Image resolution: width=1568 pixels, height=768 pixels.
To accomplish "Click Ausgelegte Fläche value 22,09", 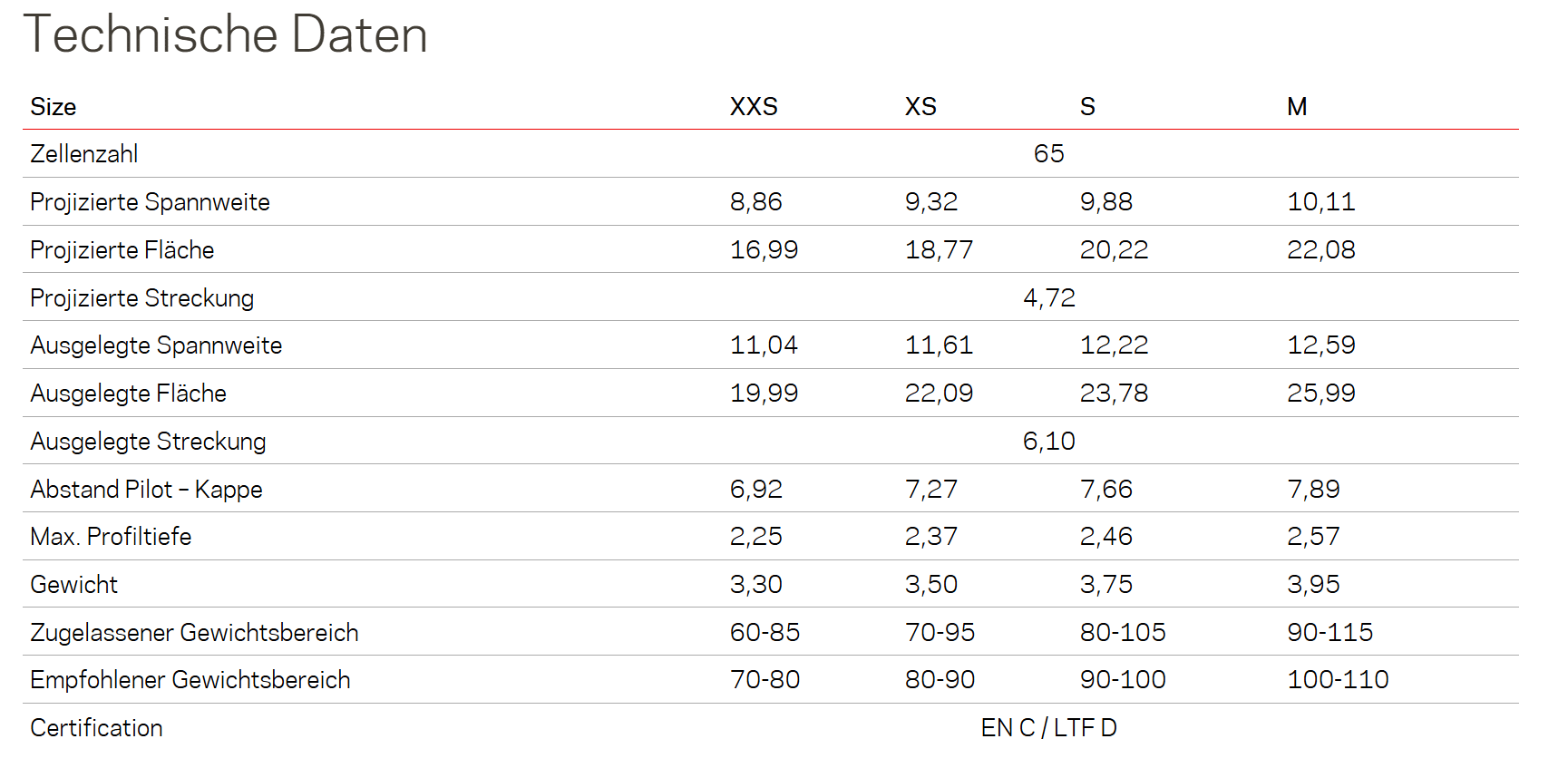I will point(939,394).
